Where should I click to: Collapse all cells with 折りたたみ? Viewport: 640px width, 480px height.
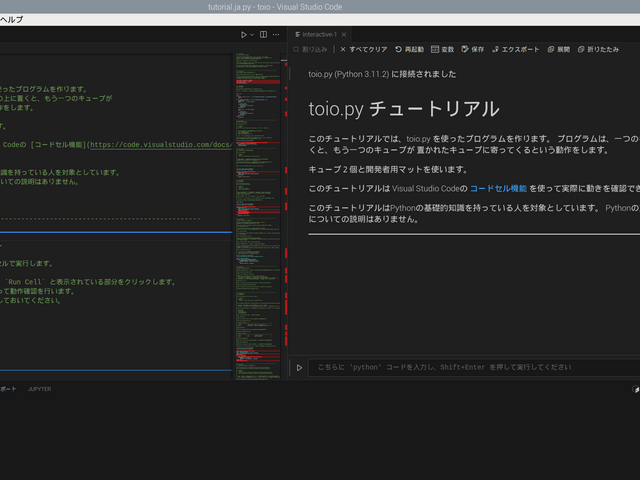(598, 49)
